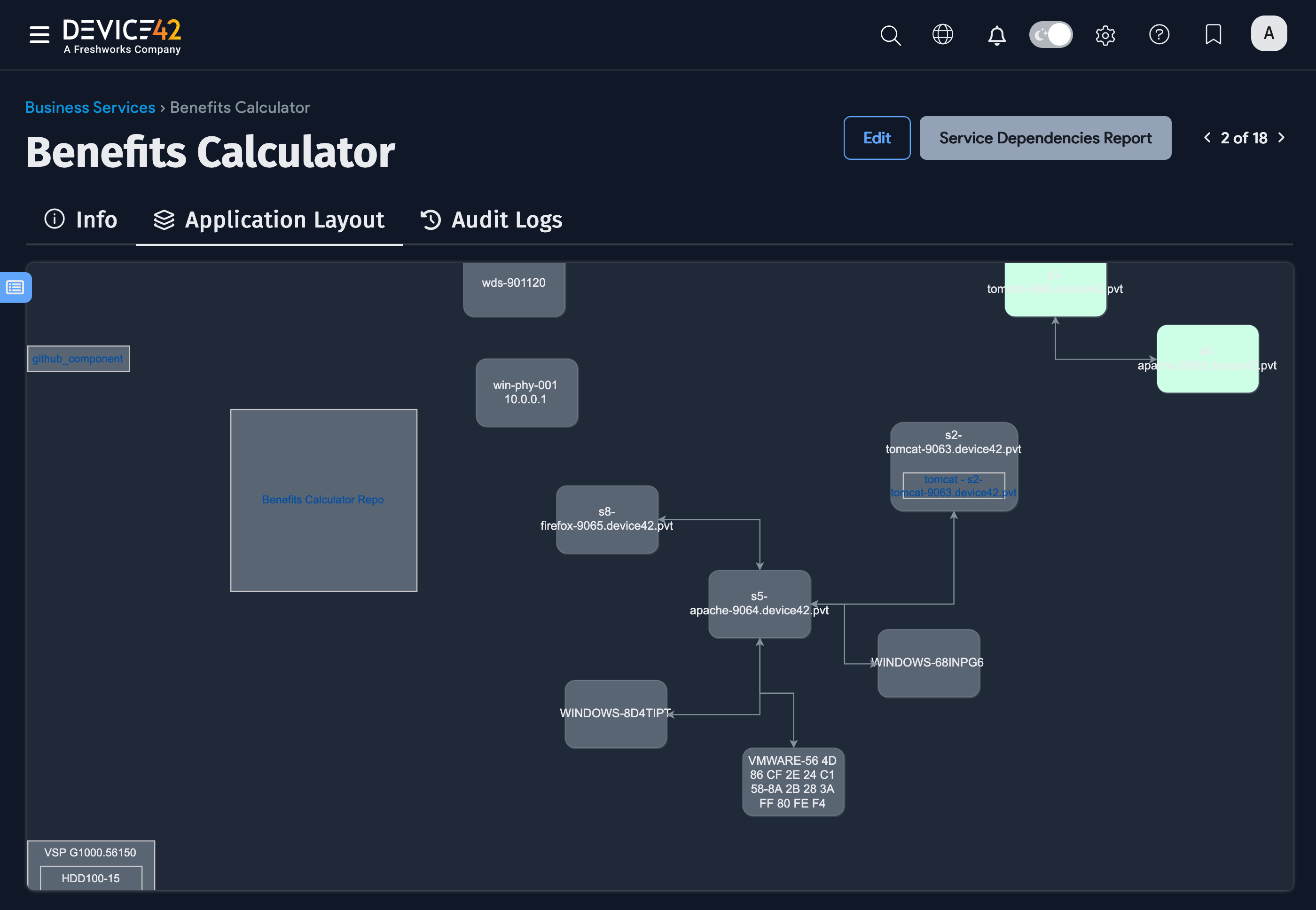Viewport: 1316px width, 910px height.
Task: Select the Application Layout tab
Action: click(x=269, y=220)
